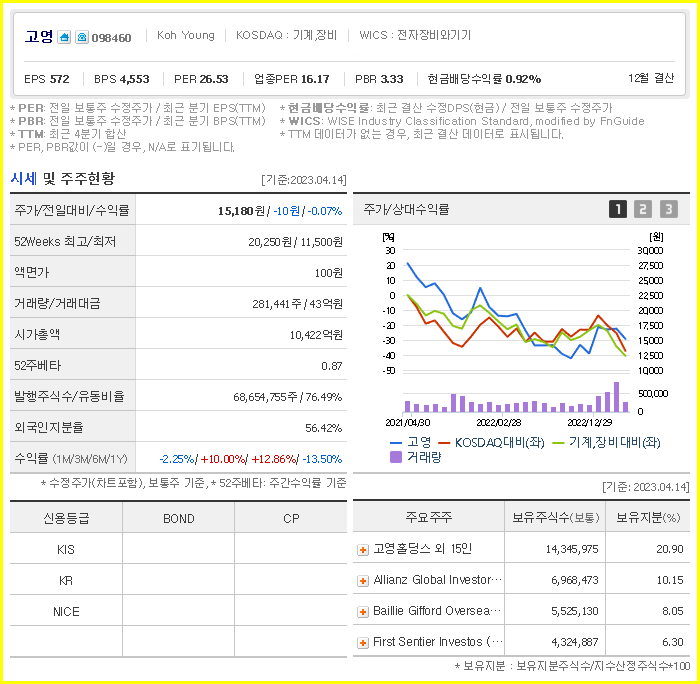Select the EPS 572 value

point(47,79)
